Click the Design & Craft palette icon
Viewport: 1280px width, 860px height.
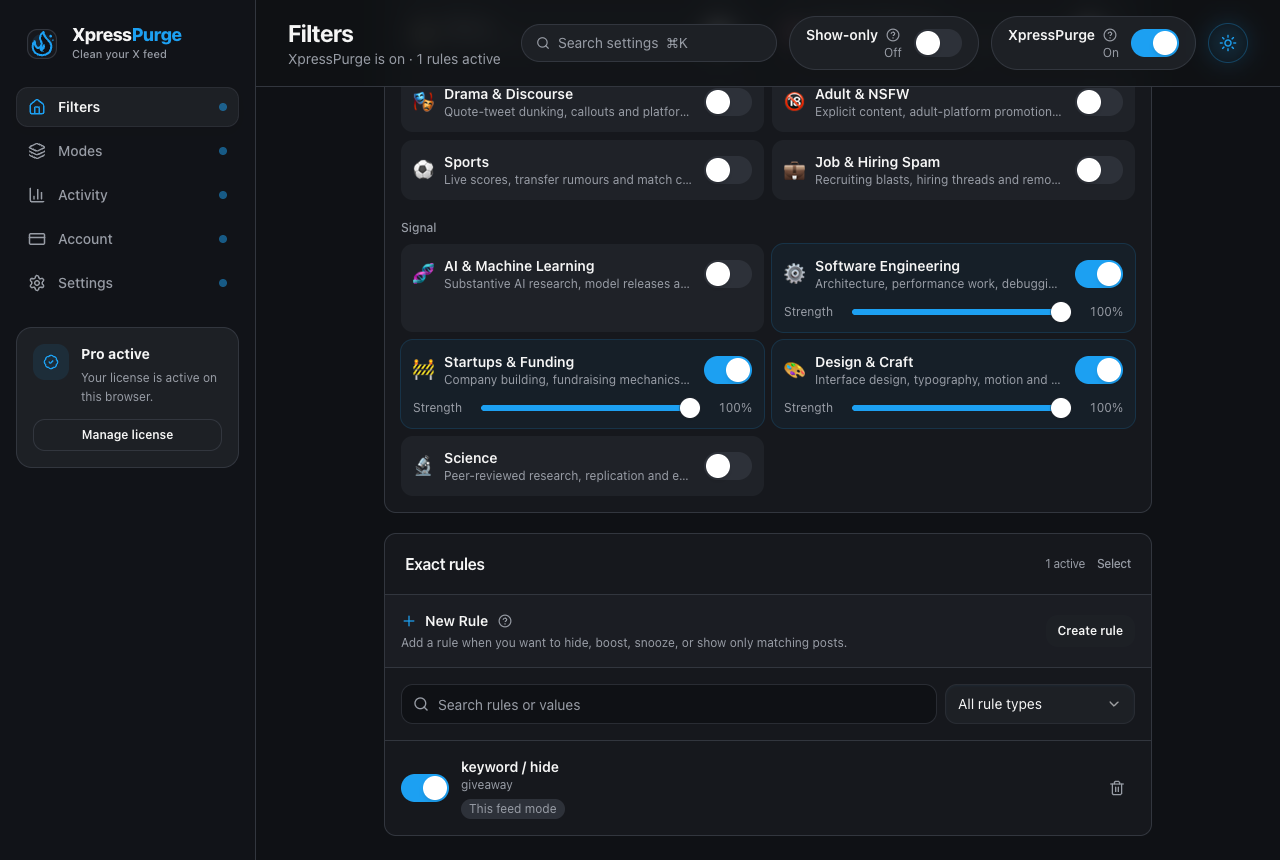pos(795,370)
